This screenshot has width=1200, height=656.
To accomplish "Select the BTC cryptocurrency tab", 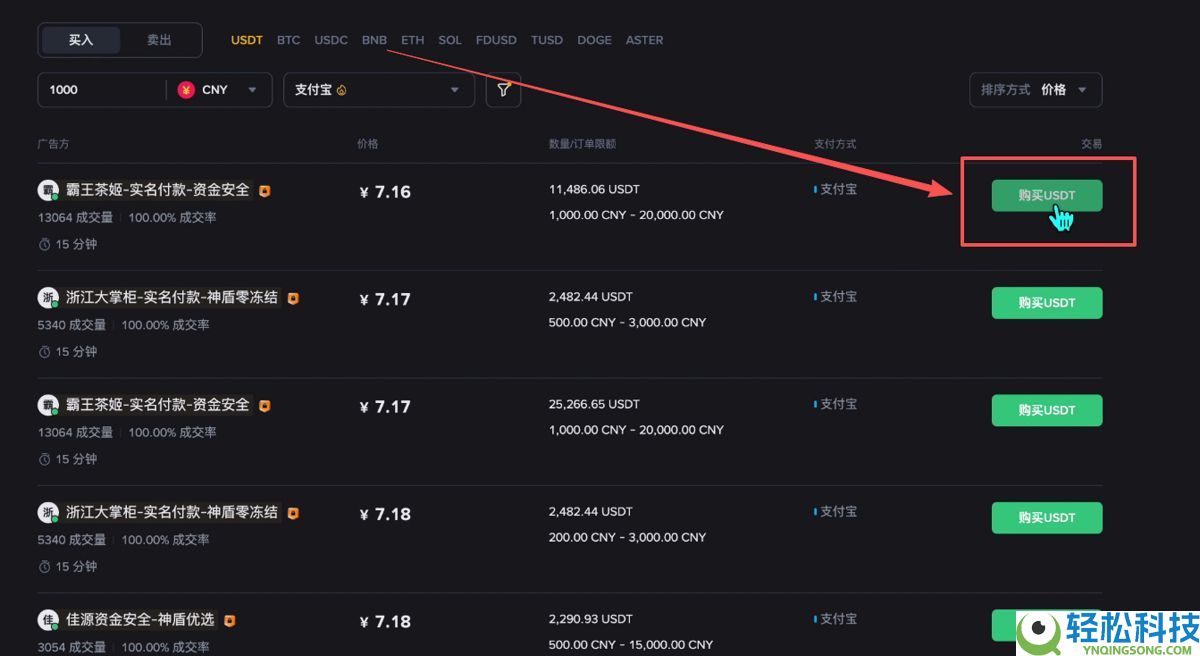I will [288, 40].
